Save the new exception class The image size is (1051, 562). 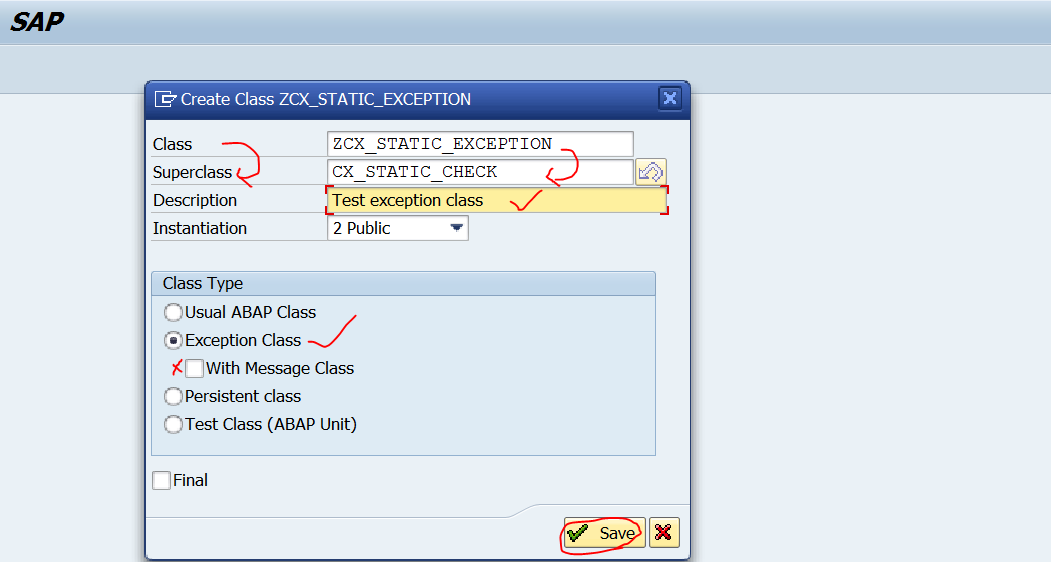[x=605, y=532]
